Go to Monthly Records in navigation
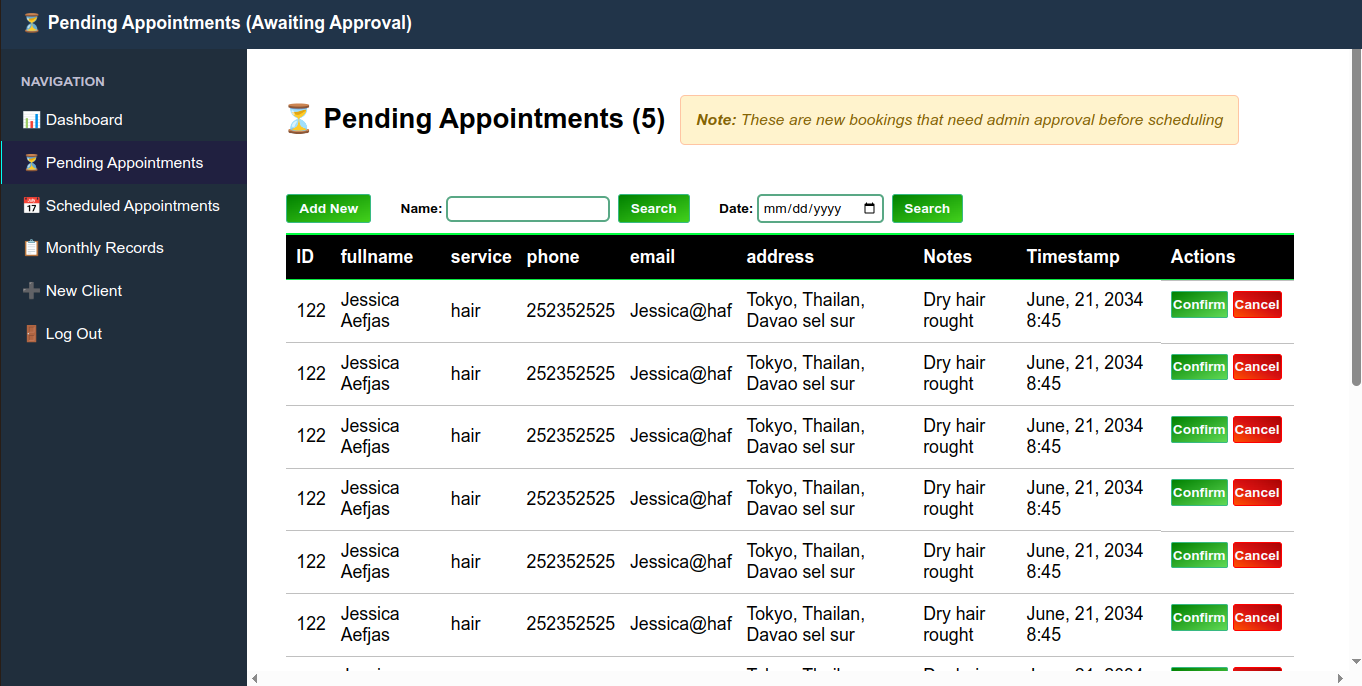The width and height of the screenshot is (1362, 686). click(x=104, y=248)
